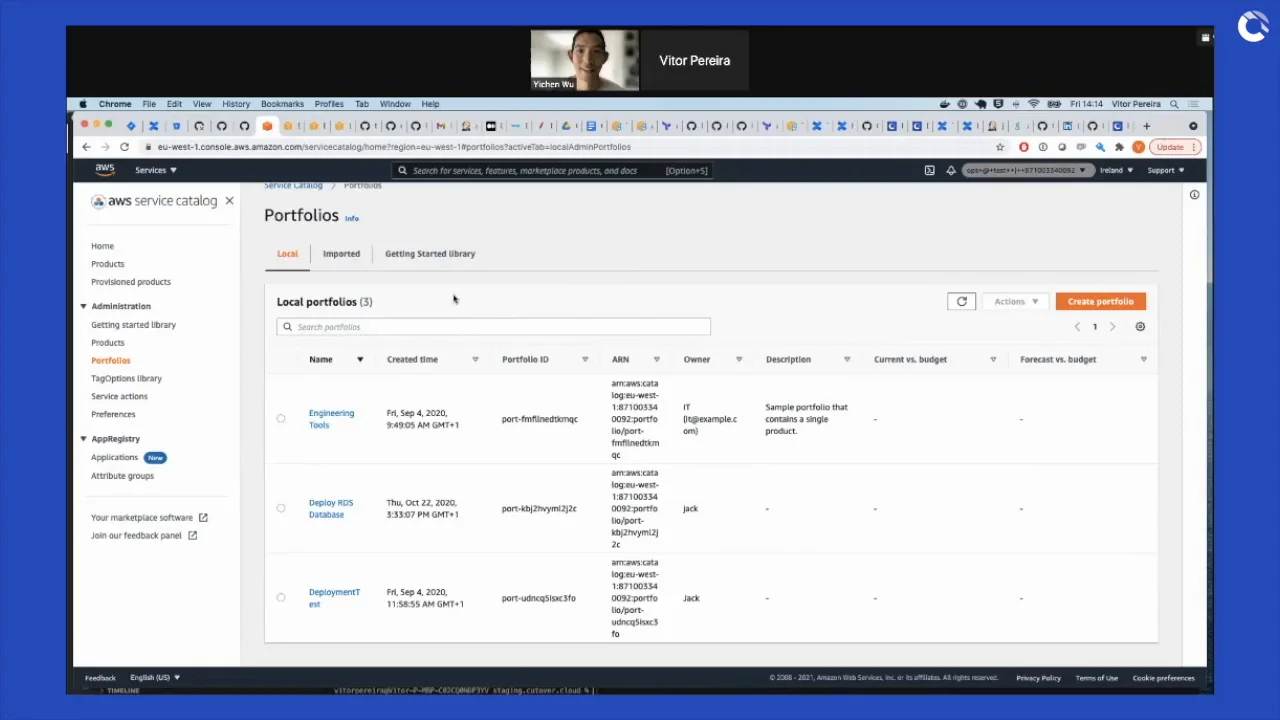Screen dimensions: 1280x720
Task: Open the Ireland region selector
Action: [x=1116, y=170]
